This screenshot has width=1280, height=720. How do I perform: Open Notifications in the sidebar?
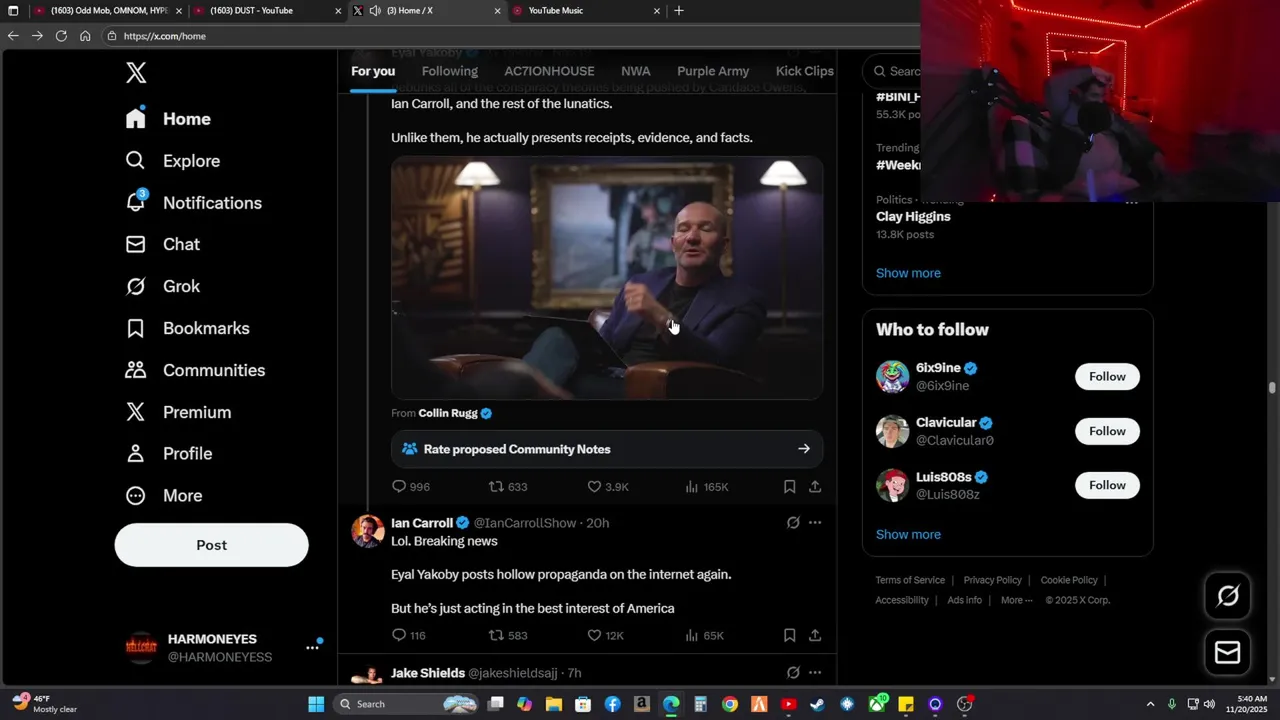coord(193,203)
